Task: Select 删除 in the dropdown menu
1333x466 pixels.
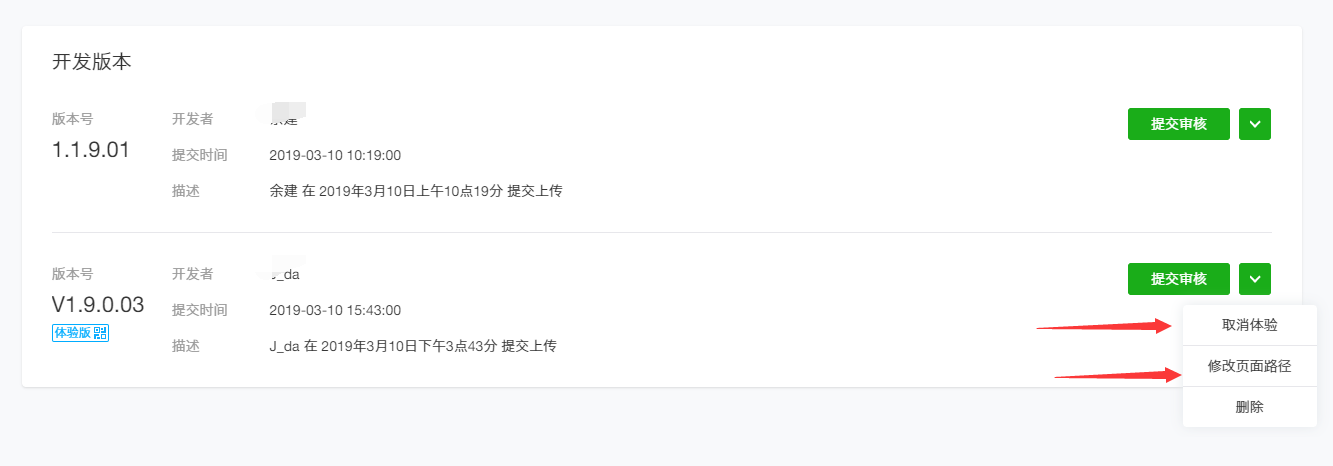Action: coord(1249,407)
